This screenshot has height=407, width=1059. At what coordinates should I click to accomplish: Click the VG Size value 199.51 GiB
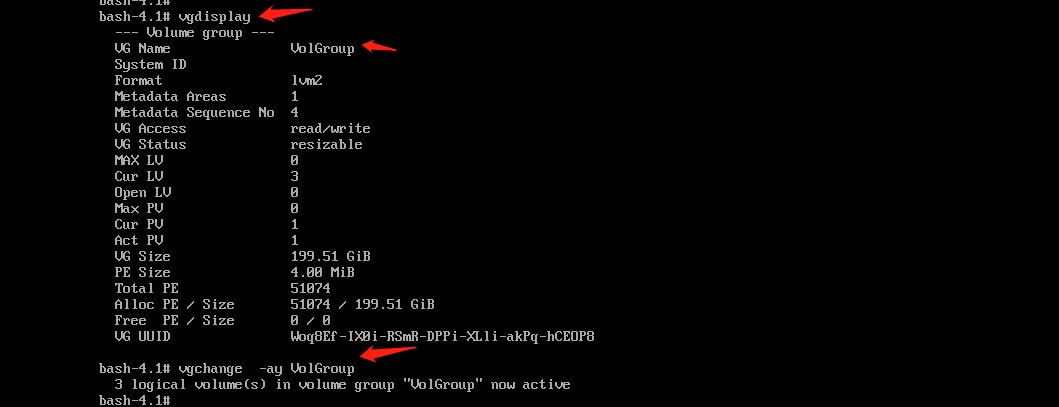tap(330, 256)
